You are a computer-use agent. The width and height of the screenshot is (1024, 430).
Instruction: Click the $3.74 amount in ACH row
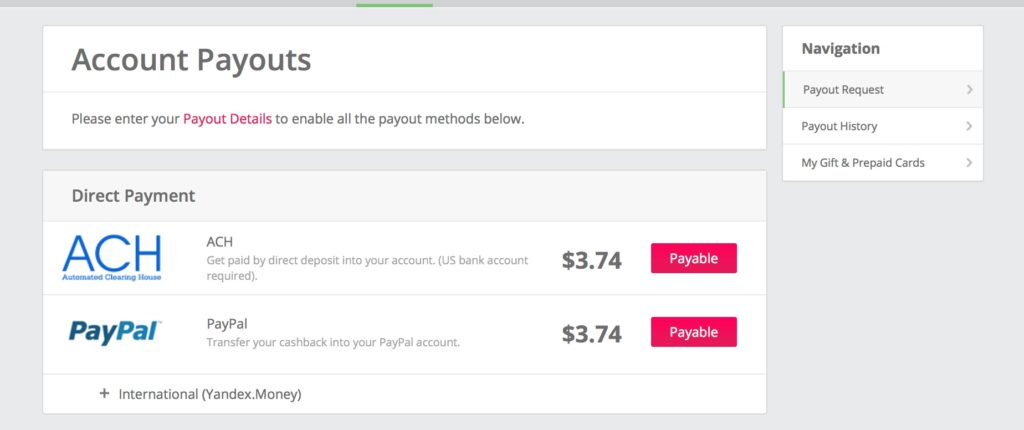(x=592, y=260)
